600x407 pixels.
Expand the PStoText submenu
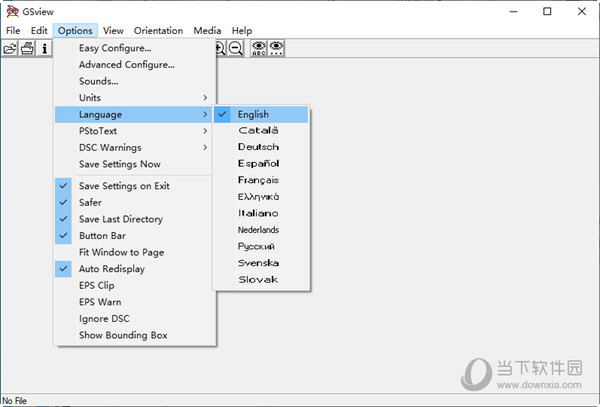[133, 131]
